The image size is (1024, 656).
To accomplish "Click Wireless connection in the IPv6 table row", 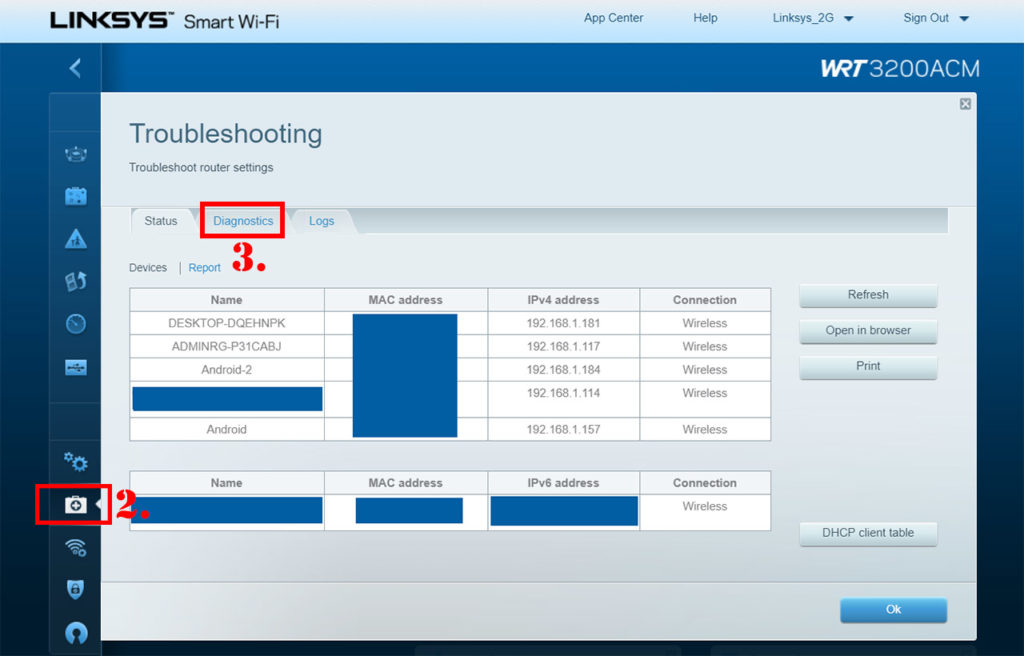I will (705, 506).
